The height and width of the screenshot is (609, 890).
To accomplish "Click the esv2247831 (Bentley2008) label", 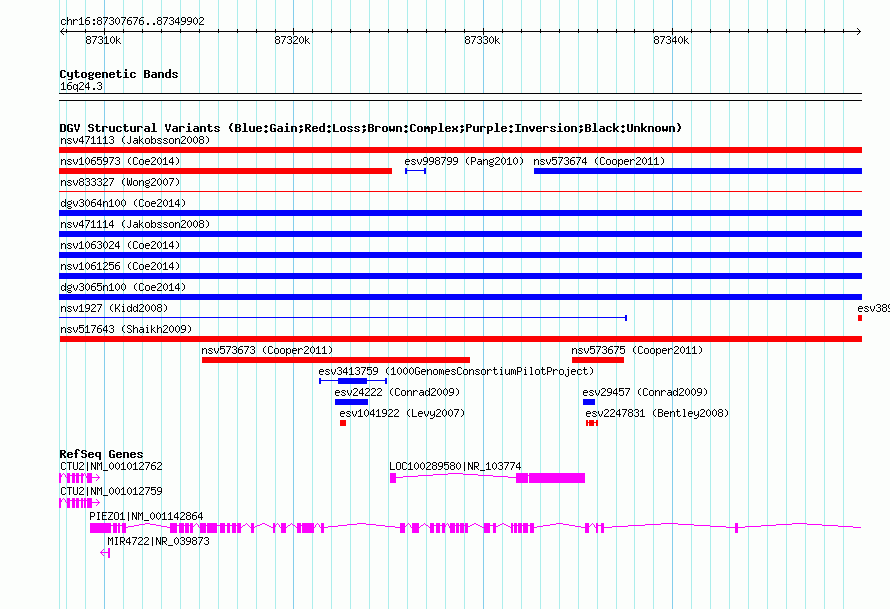I will tap(657, 413).
